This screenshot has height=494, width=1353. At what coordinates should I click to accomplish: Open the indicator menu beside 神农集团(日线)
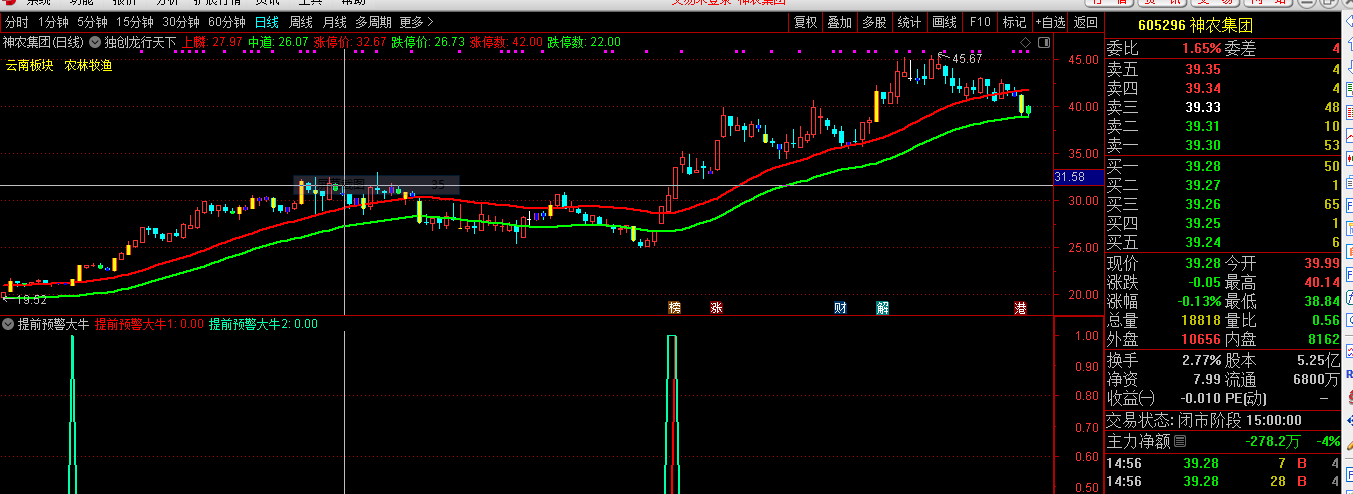[x=95, y=43]
